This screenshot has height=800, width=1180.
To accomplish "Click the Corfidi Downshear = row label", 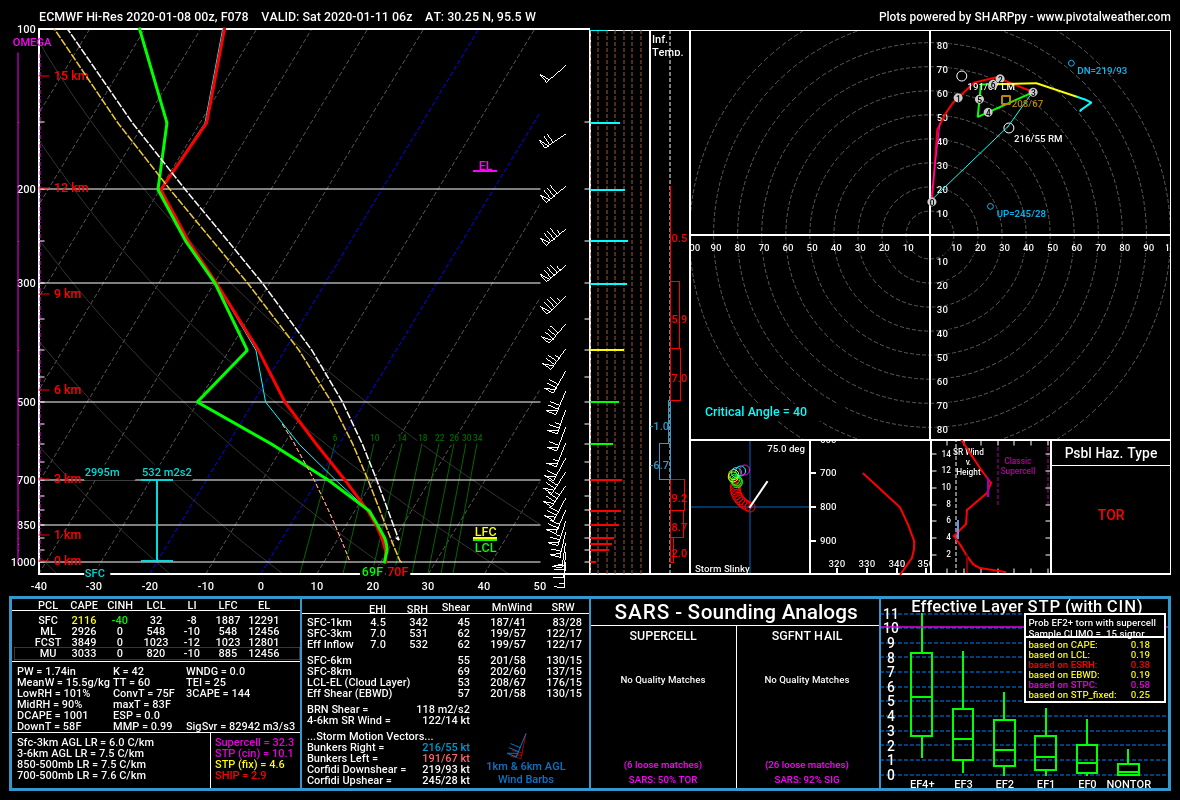I will [357, 769].
